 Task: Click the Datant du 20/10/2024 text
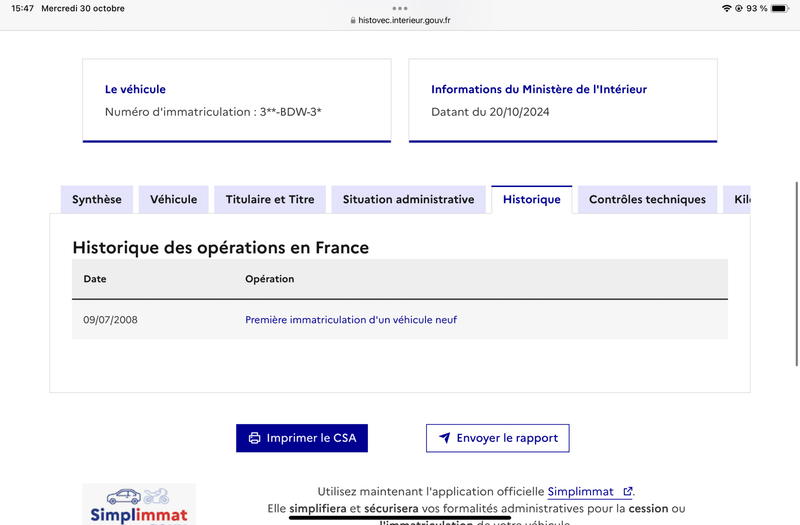pos(490,112)
